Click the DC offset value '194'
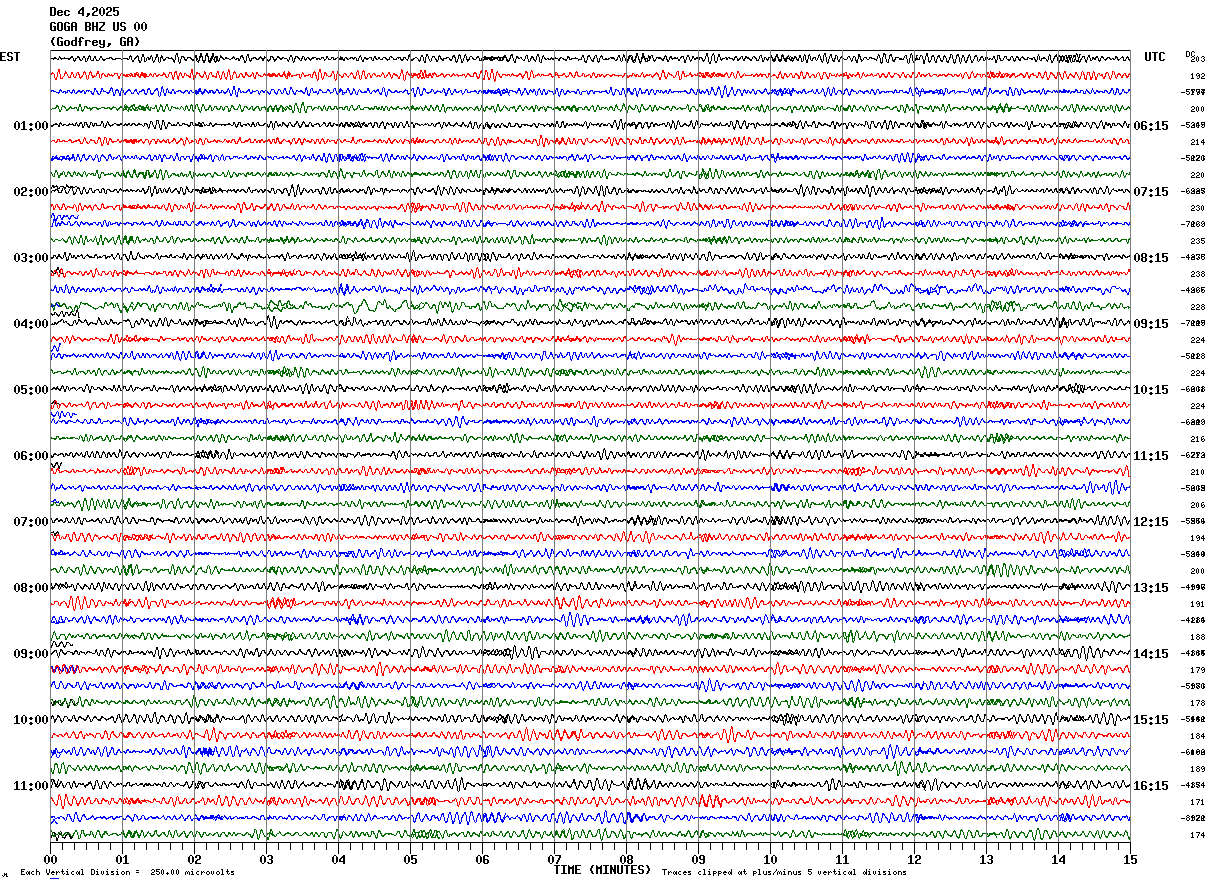The height and width of the screenshot is (886, 1210). coord(1197,538)
